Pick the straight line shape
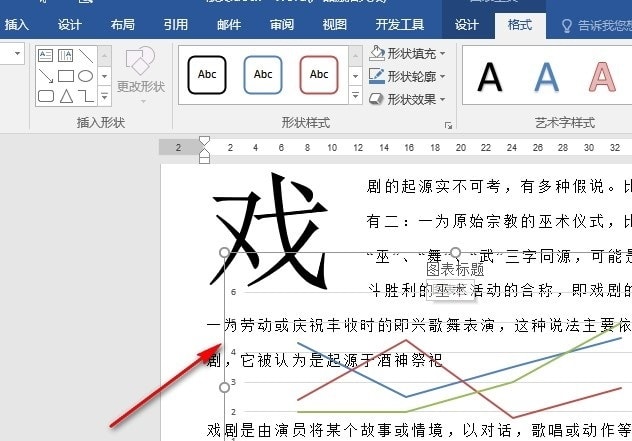The width and height of the screenshot is (632, 441). click(x=86, y=56)
